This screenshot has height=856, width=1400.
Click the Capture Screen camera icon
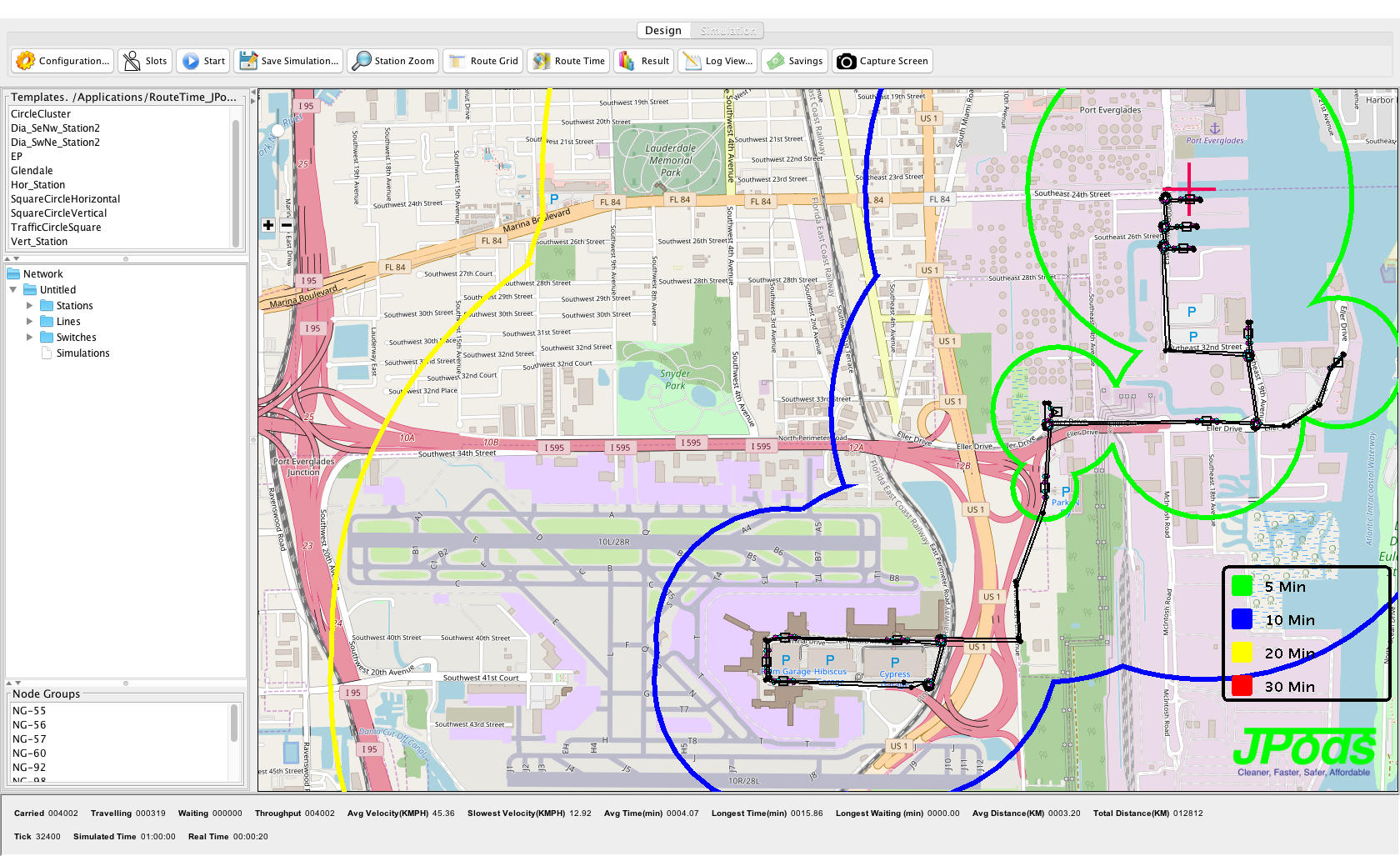click(846, 61)
